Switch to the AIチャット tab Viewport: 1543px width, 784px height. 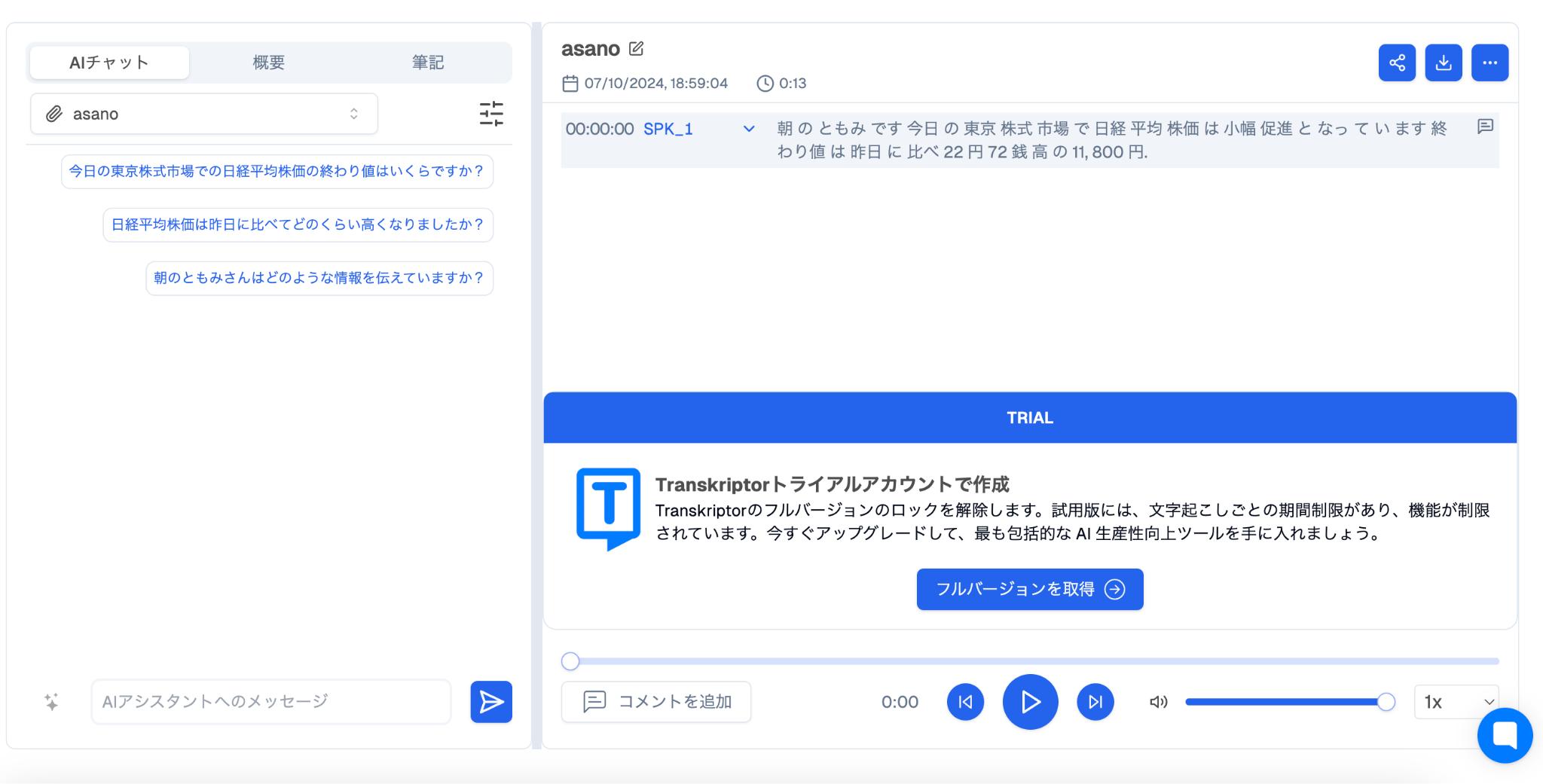click(109, 63)
